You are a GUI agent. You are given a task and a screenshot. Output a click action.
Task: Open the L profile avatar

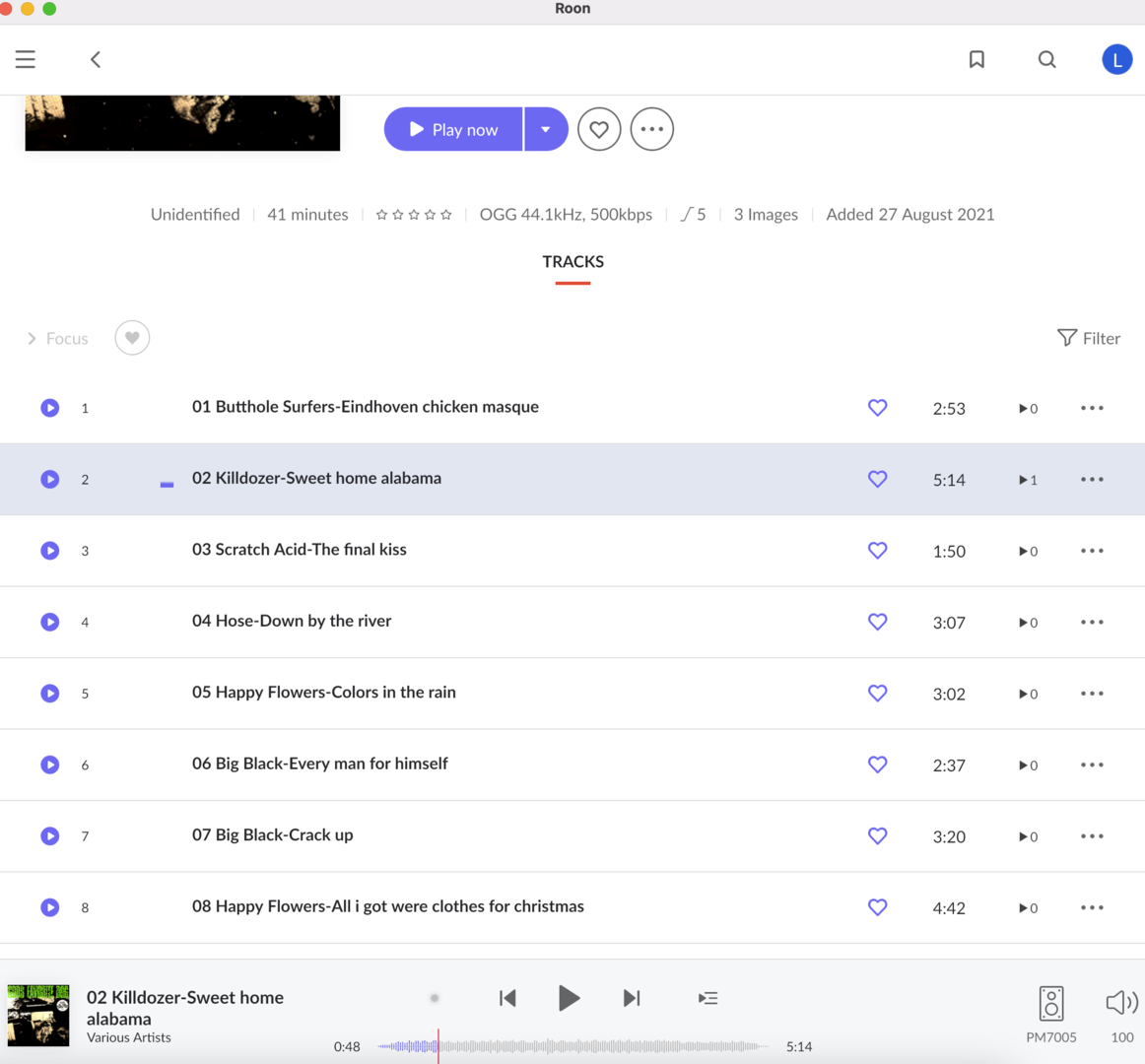(1116, 59)
